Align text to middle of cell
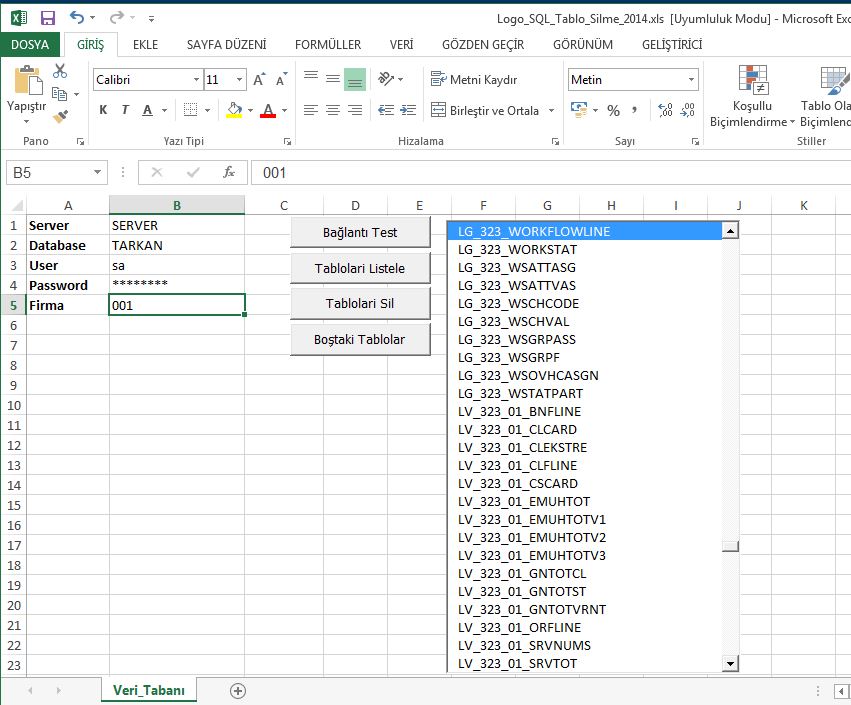Viewport: 851px width, 705px height. 333,79
